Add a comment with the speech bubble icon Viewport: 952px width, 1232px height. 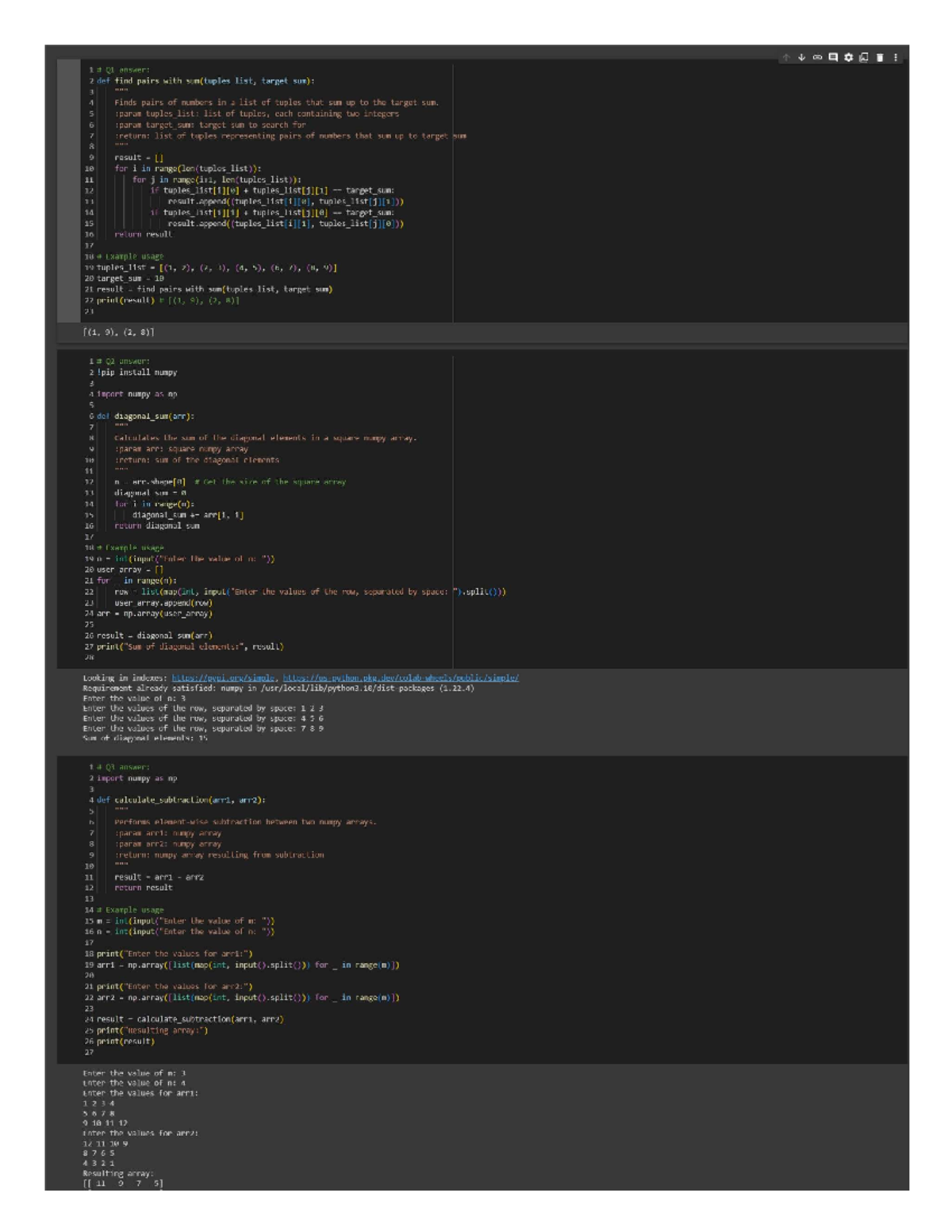tap(833, 57)
